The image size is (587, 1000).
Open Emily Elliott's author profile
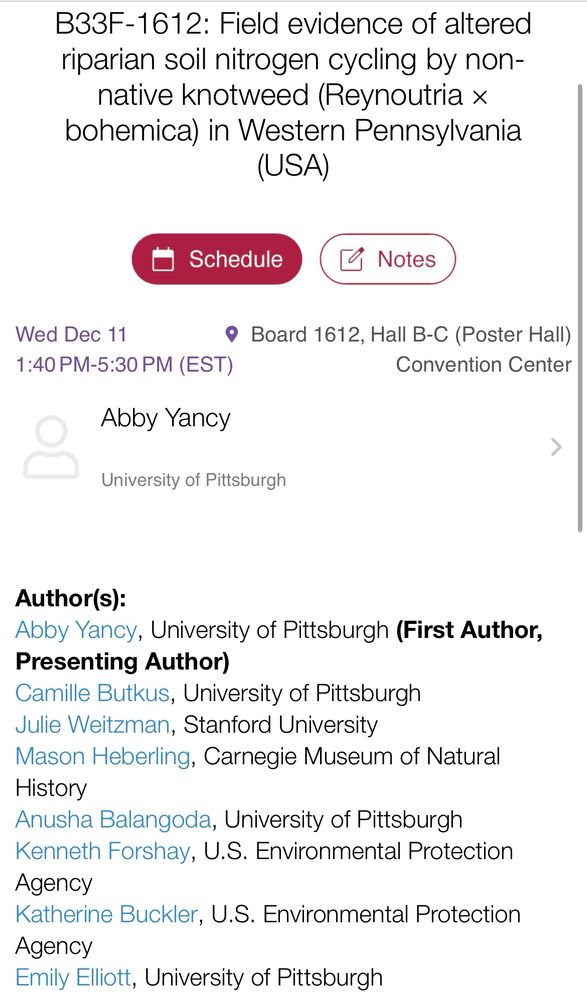point(70,977)
